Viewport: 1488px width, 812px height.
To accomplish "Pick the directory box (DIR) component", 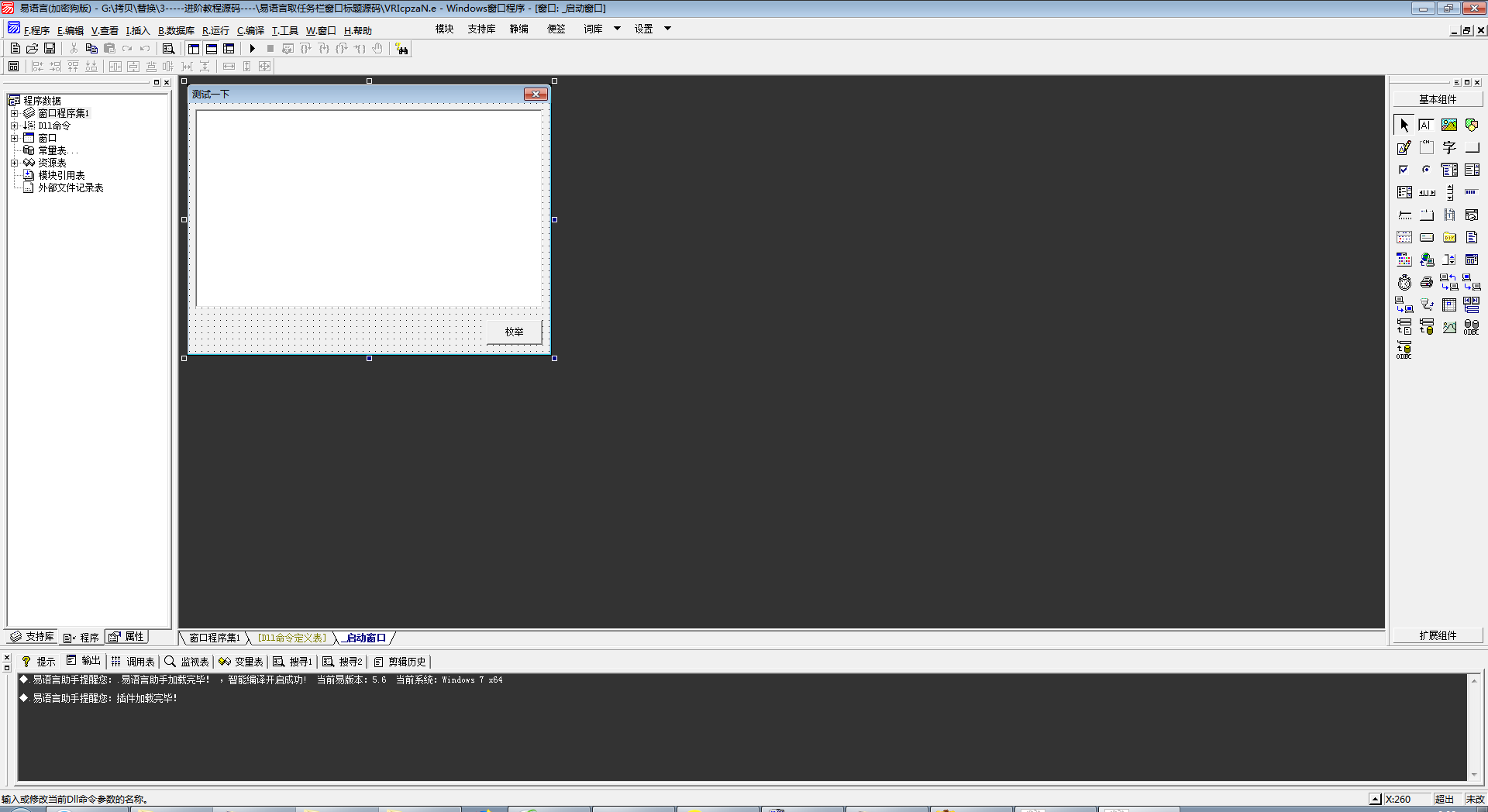I will pos(1449,237).
